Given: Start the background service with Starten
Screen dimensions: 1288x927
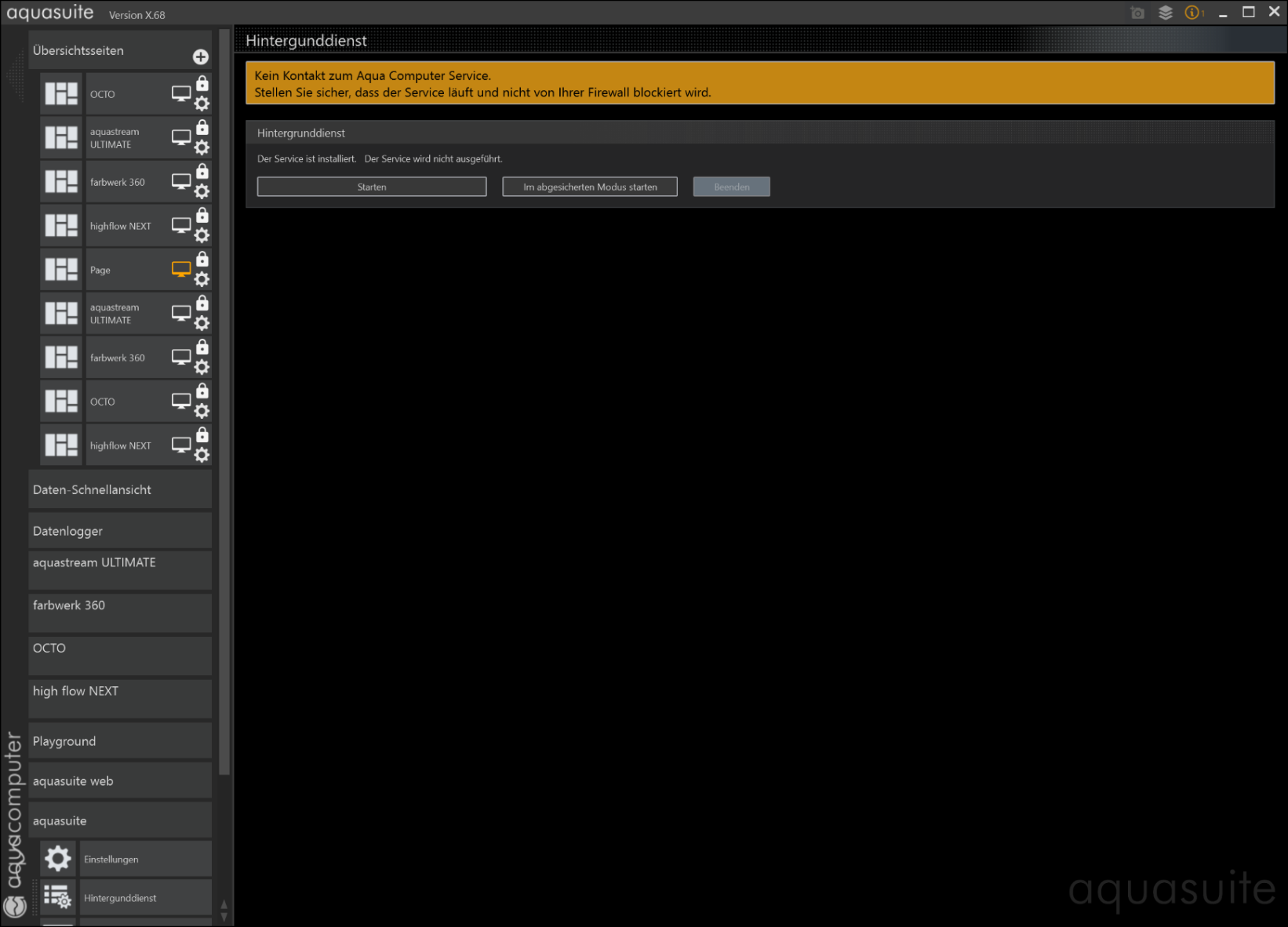Looking at the screenshot, I should [x=372, y=187].
